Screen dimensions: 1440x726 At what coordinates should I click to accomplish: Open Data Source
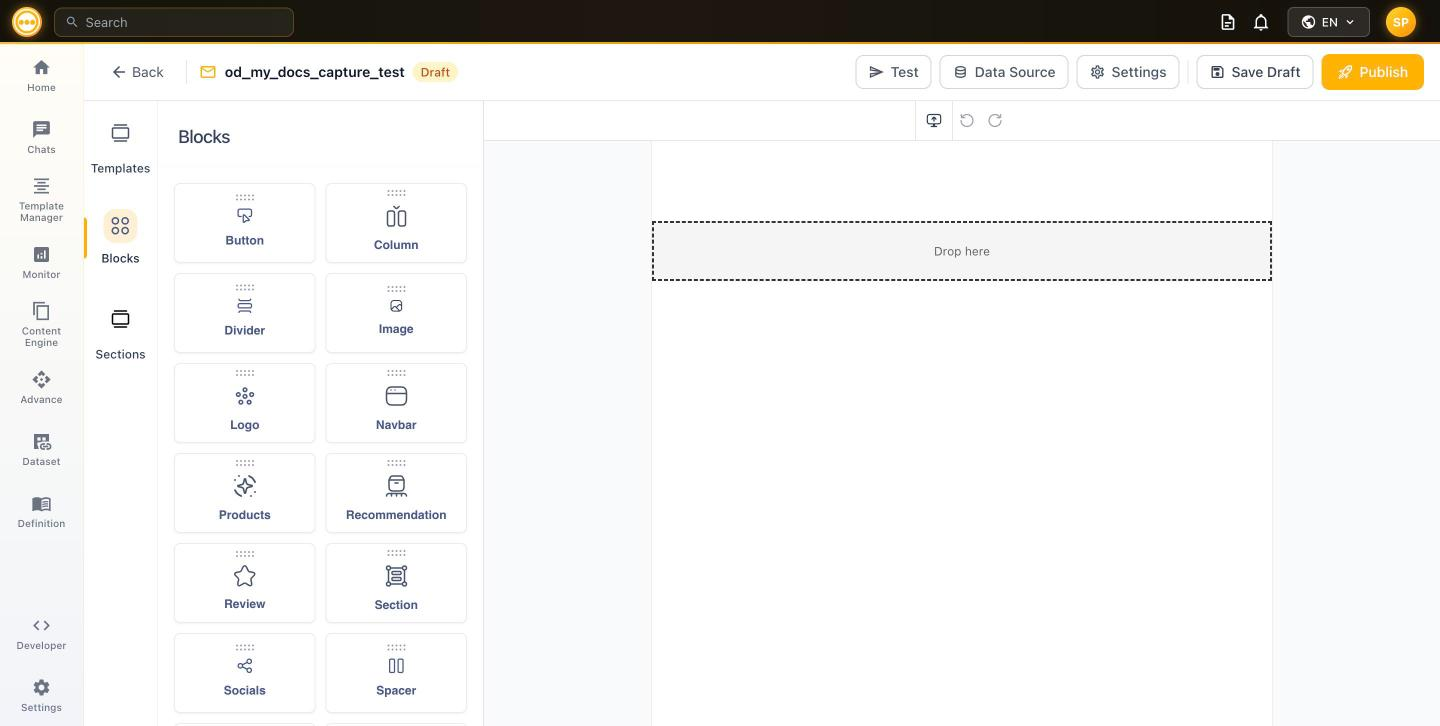click(x=1004, y=72)
